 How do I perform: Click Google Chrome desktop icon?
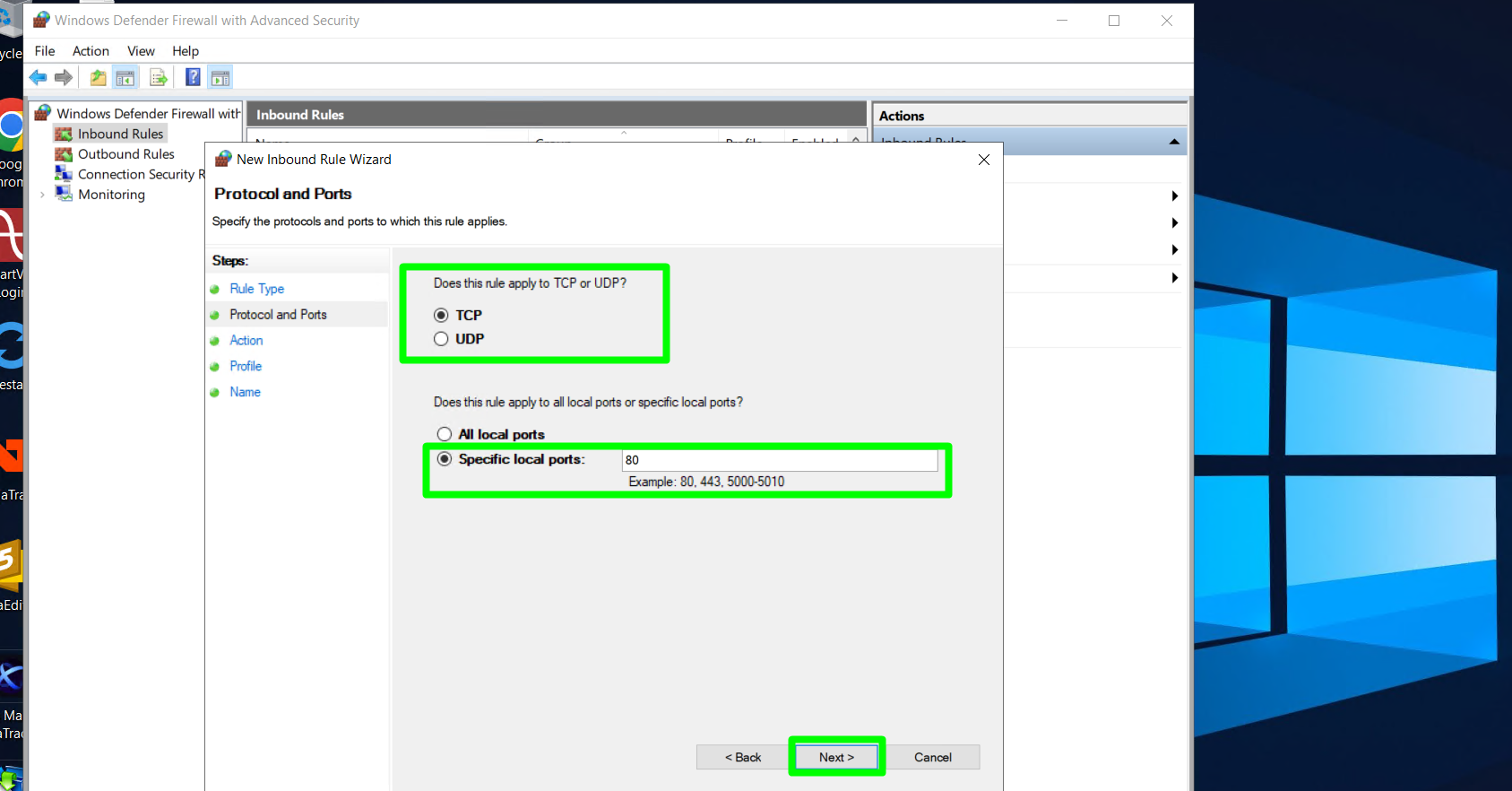coord(11,126)
